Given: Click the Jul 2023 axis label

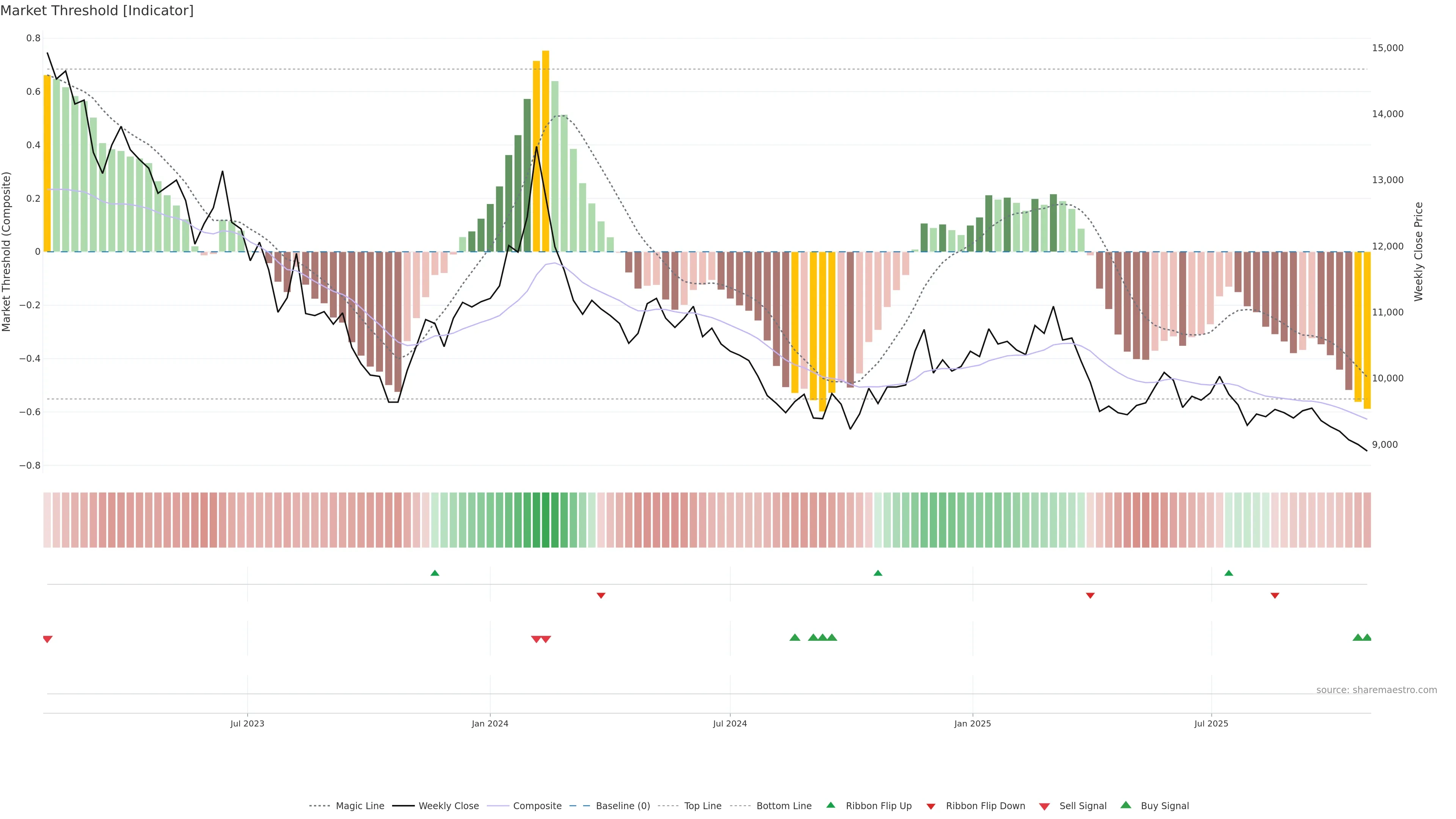Looking at the screenshot, I should tap(247, 723).
